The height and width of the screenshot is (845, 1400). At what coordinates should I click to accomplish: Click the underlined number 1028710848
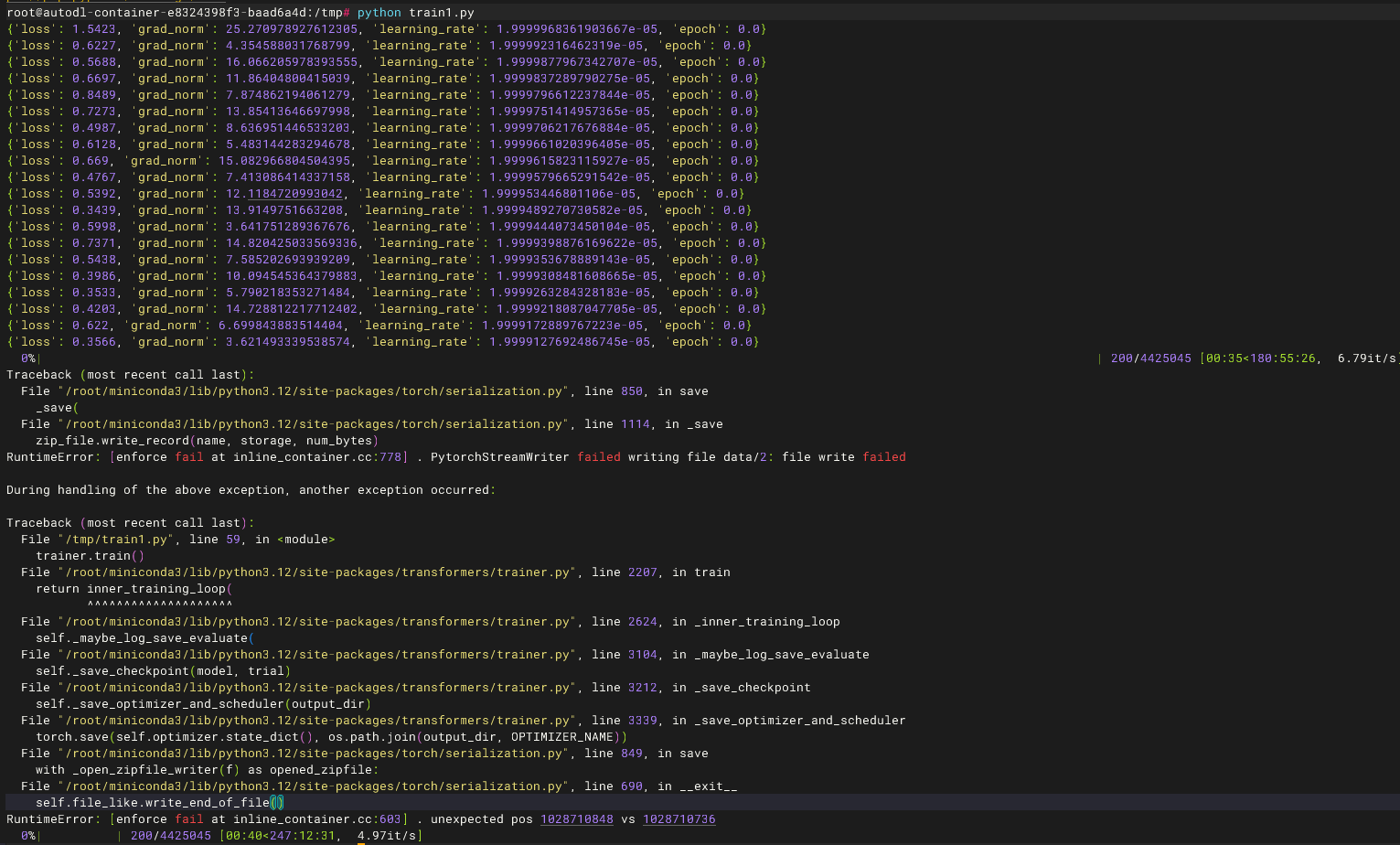click(577, 819)
